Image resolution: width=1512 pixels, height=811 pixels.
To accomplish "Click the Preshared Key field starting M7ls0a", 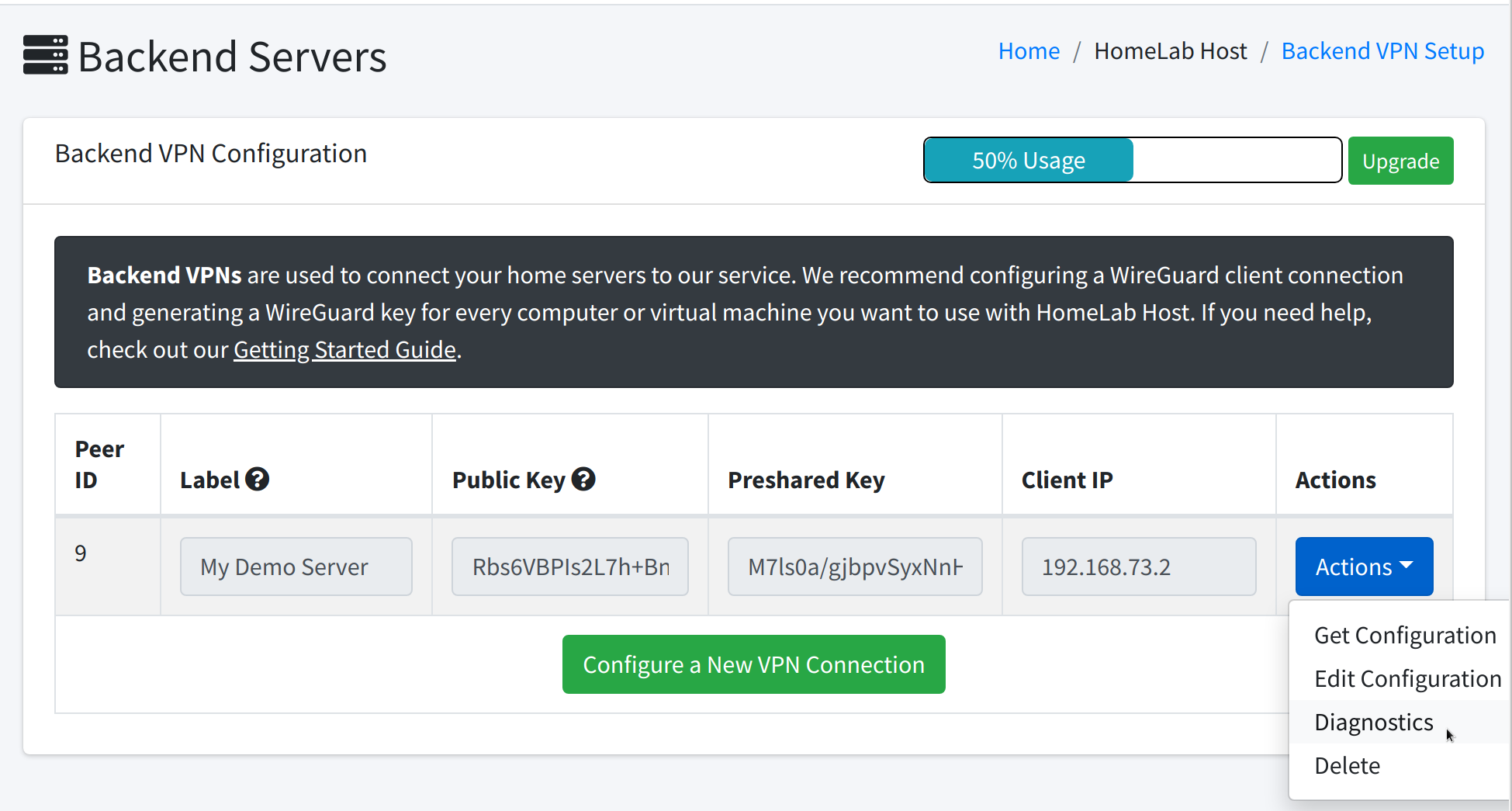I will click(854, 567).
